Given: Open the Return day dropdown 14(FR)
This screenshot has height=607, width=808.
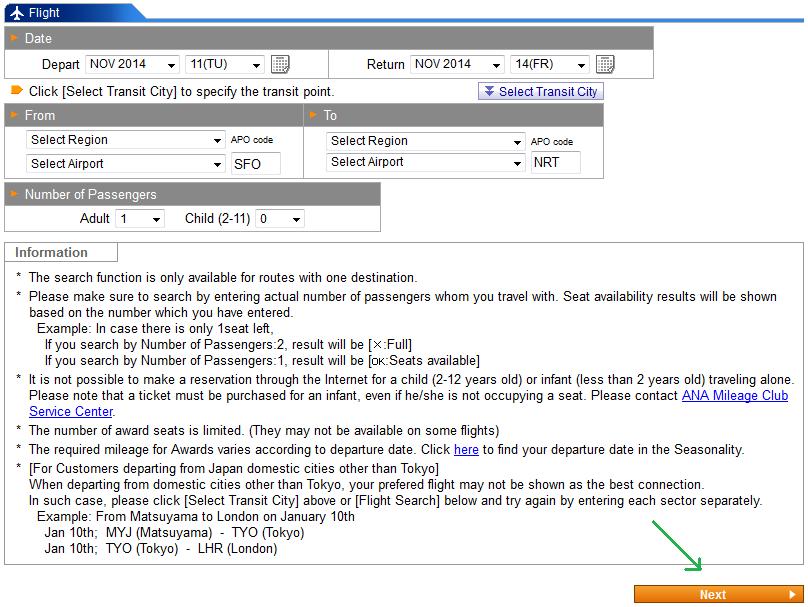Looking at the screenshot, I should [x=549, y=65].
